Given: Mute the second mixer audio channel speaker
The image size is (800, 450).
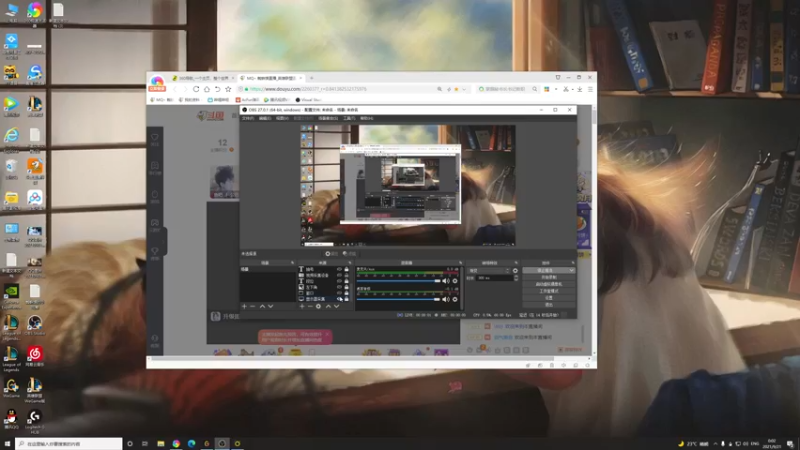Looking at the screenshot, I should [x=446, y=299].
